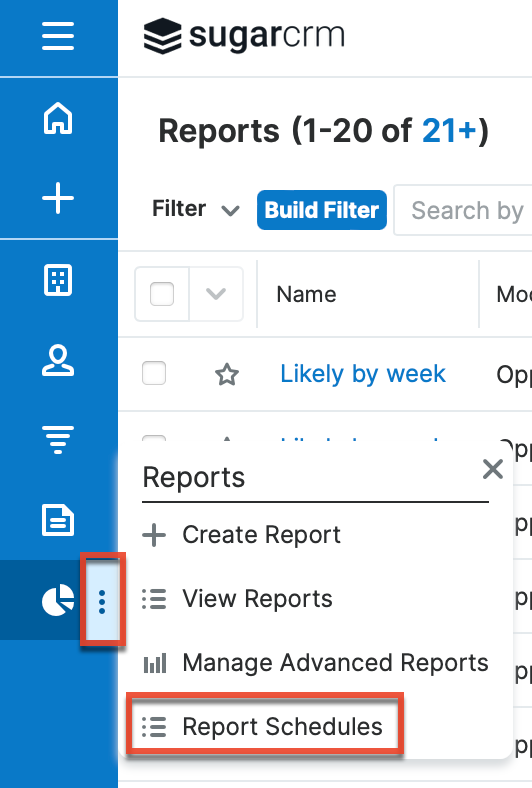532x788 pixels.
Task: Click the Reports three-dot menu
Action: (x=102, y=602)
